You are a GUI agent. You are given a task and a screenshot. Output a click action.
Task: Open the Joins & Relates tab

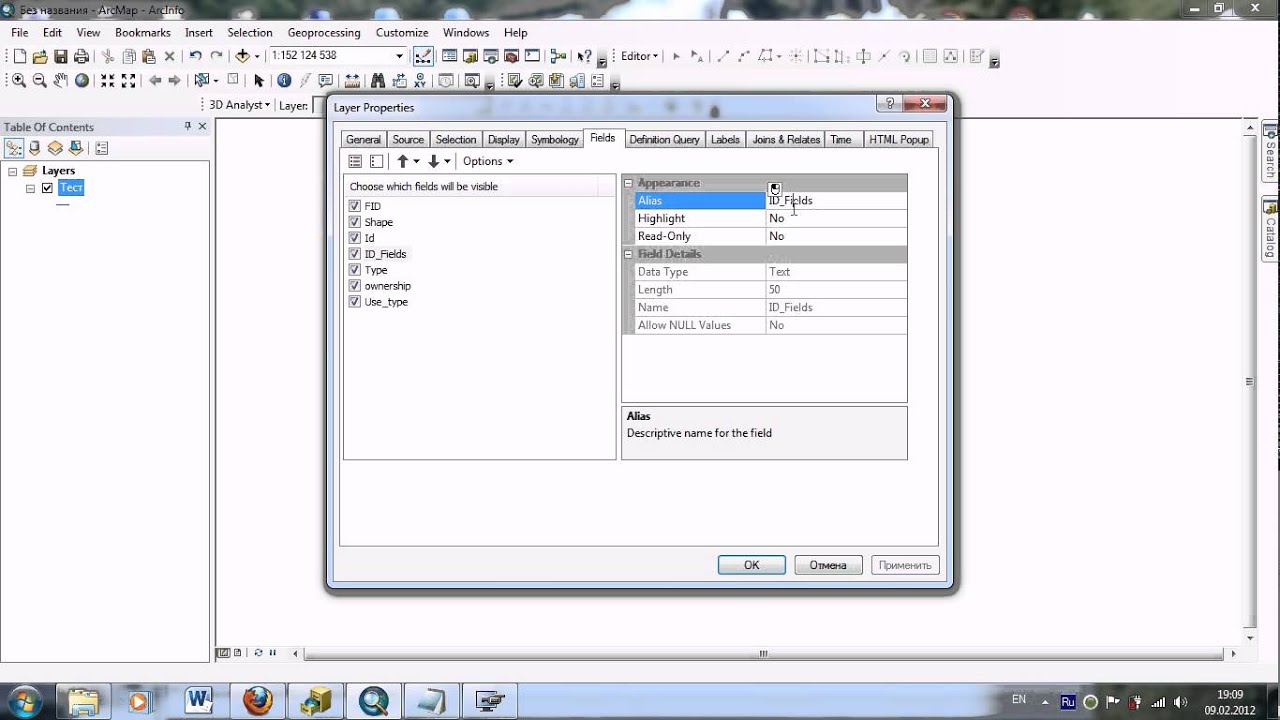(786, 140)
